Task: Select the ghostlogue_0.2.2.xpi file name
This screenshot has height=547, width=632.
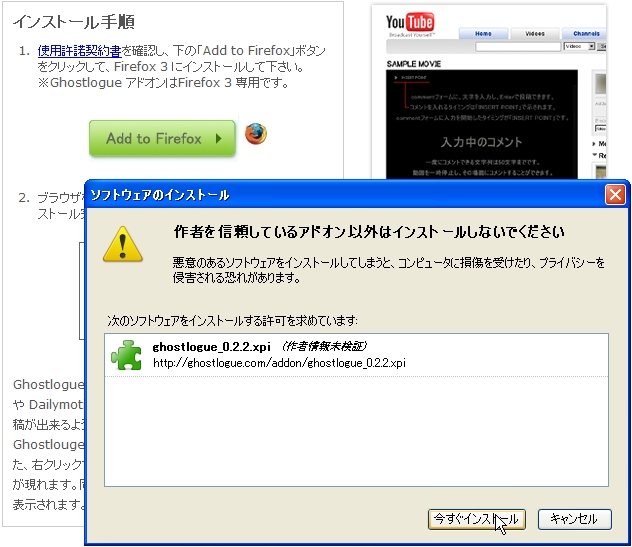Action: tap(211, 347)
